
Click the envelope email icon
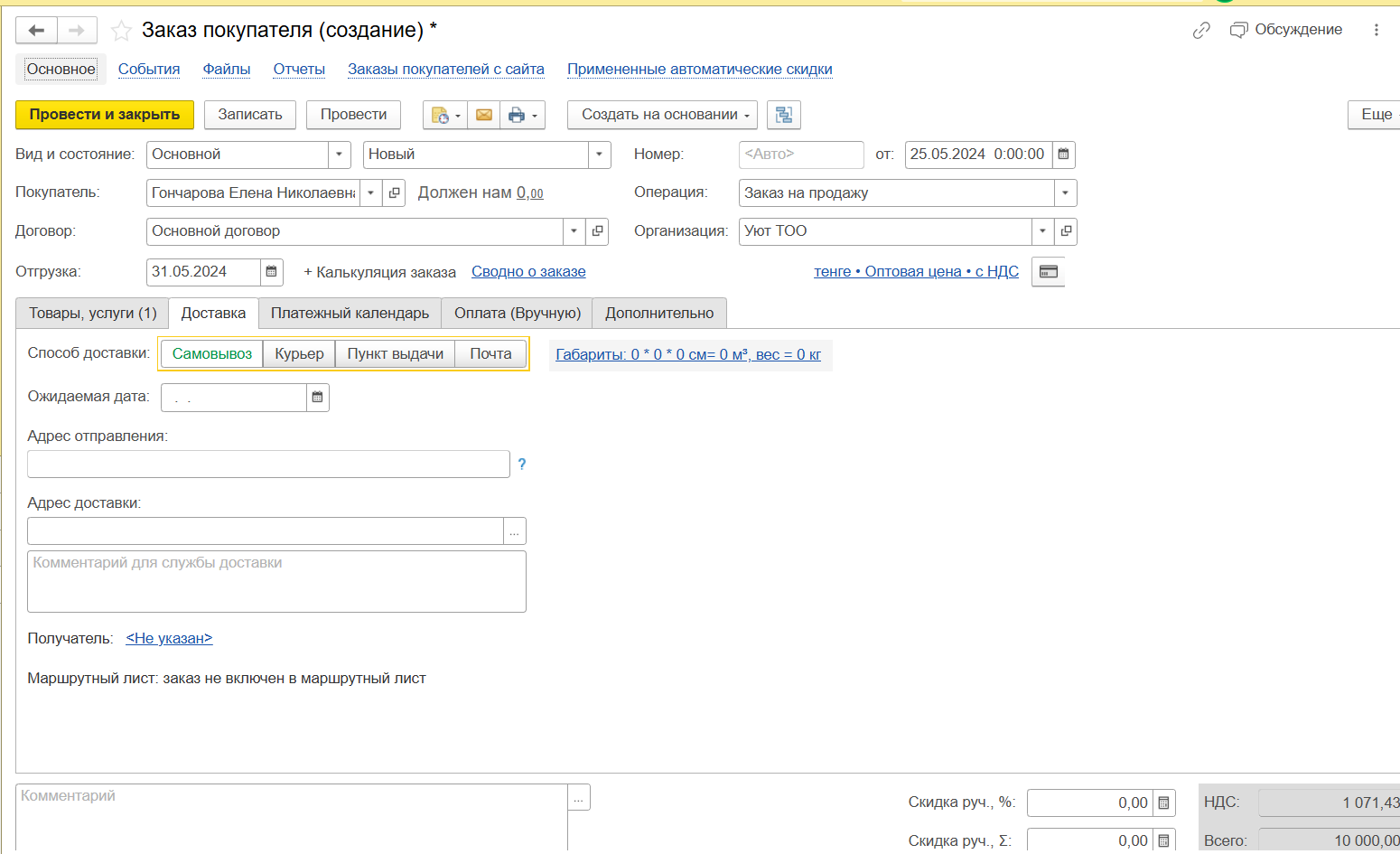tap(484, 115)
